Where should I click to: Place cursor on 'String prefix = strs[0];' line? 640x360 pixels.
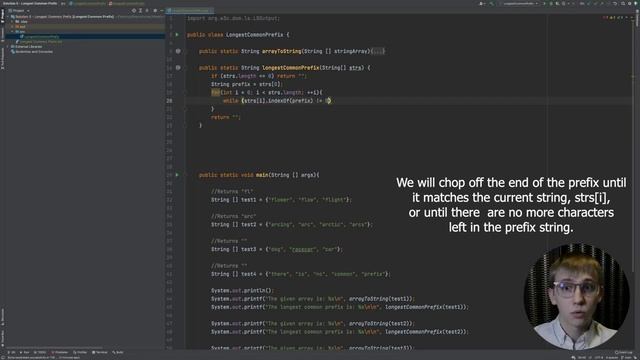(247, 84)
